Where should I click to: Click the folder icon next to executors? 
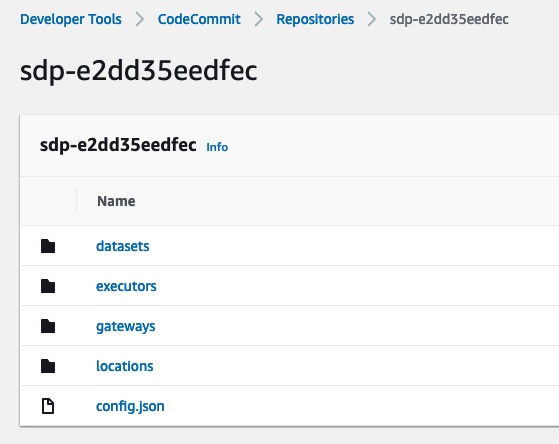click(x=48, y=286)
